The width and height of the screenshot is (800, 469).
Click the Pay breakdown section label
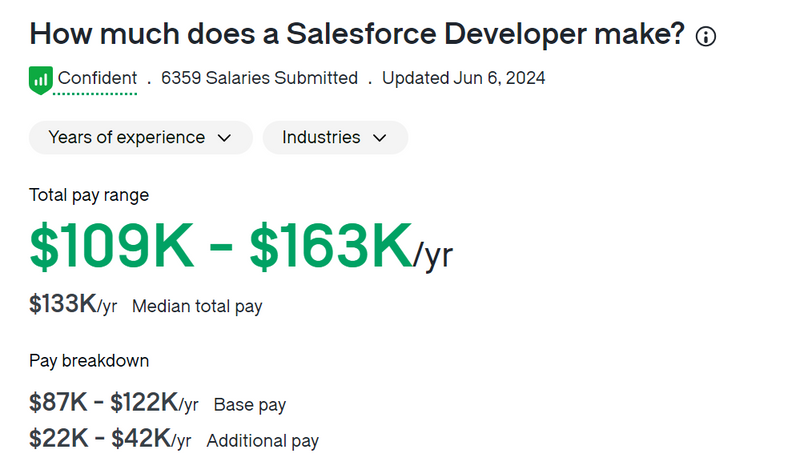(89, 361)
